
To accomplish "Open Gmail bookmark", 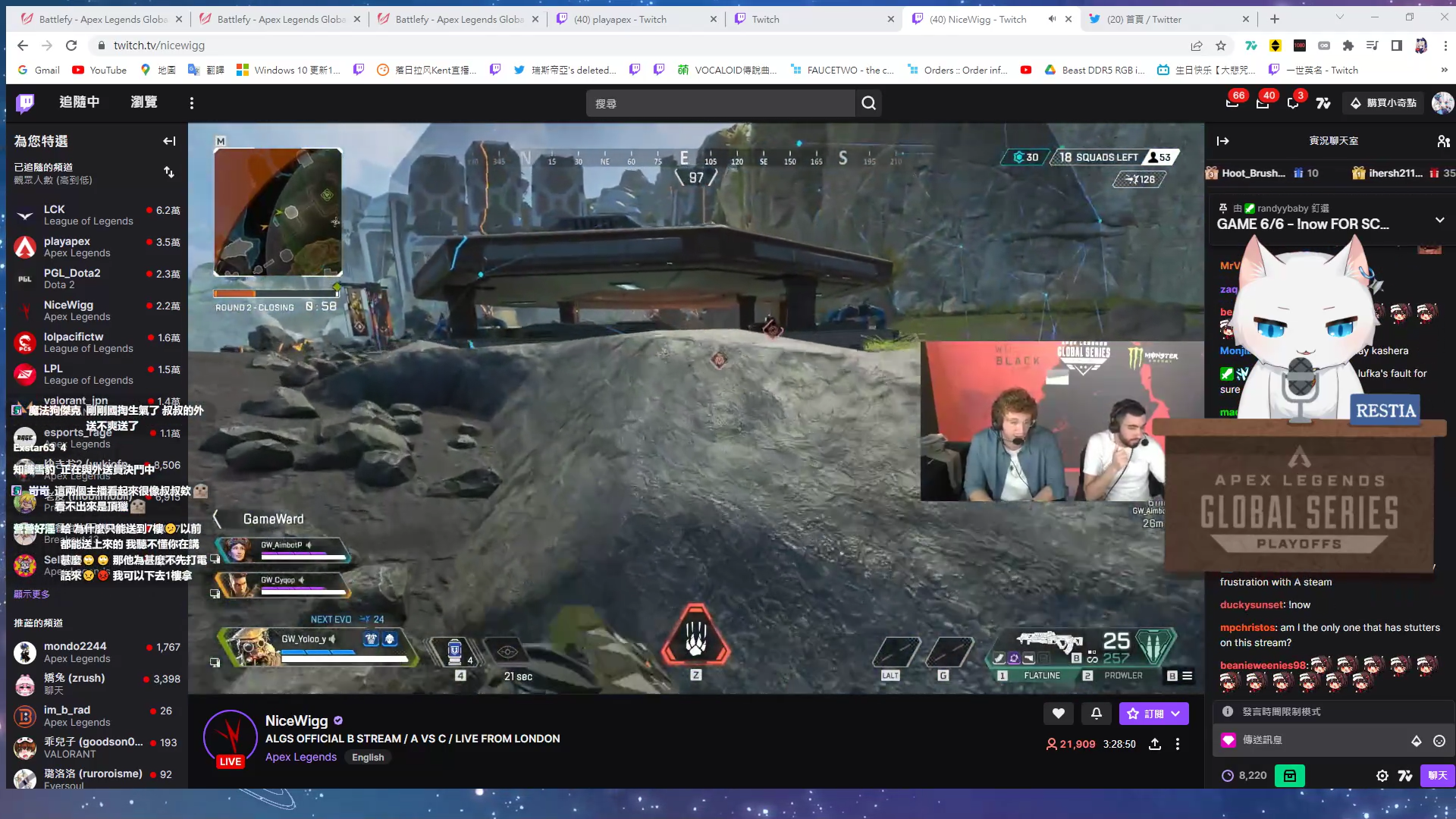I will point(38,70).
